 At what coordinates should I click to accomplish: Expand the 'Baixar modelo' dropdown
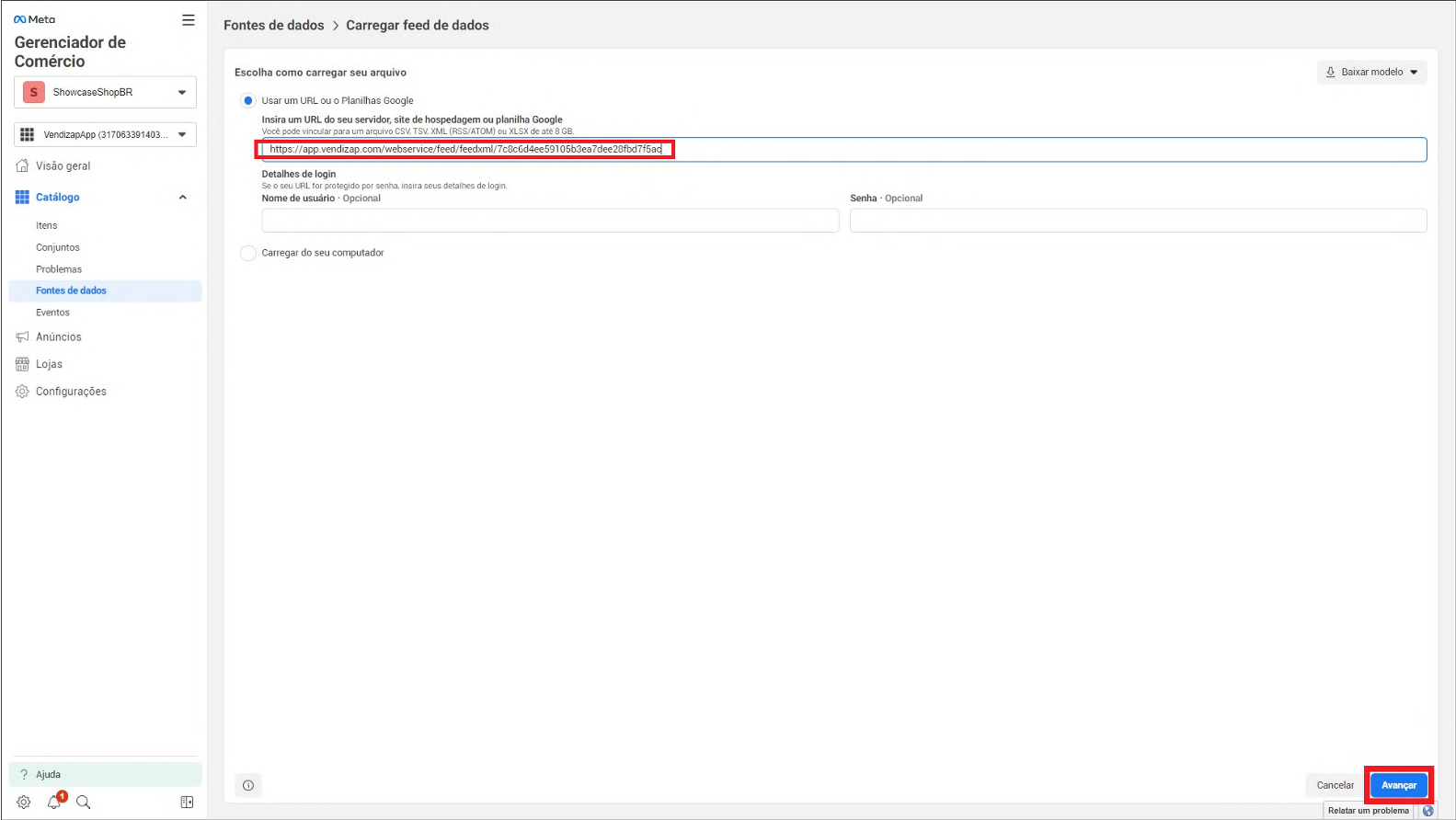click(x=1371, y=72)
